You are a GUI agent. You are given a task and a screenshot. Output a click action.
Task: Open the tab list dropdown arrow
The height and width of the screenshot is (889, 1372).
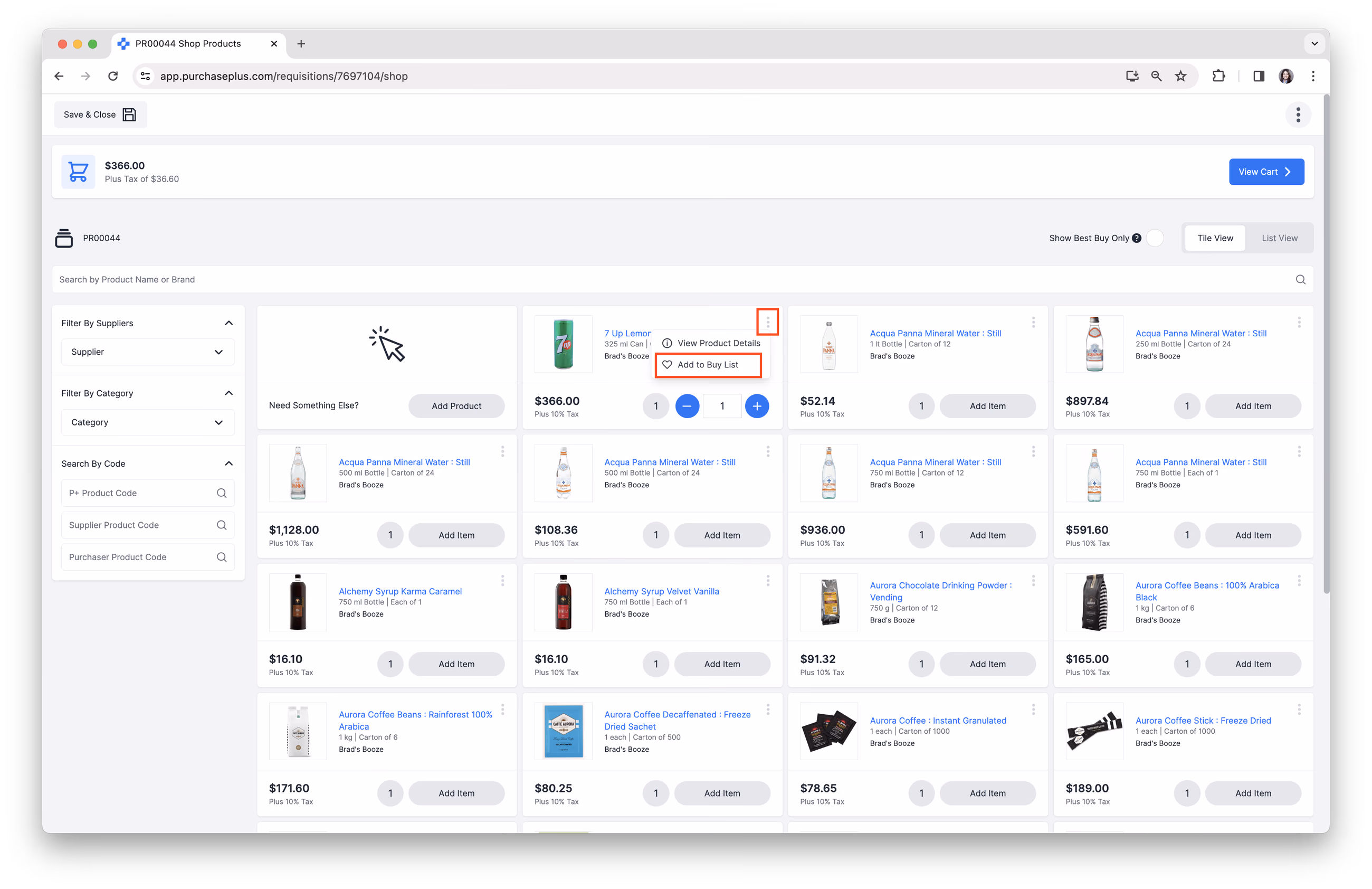click(x=1314, y=44)
